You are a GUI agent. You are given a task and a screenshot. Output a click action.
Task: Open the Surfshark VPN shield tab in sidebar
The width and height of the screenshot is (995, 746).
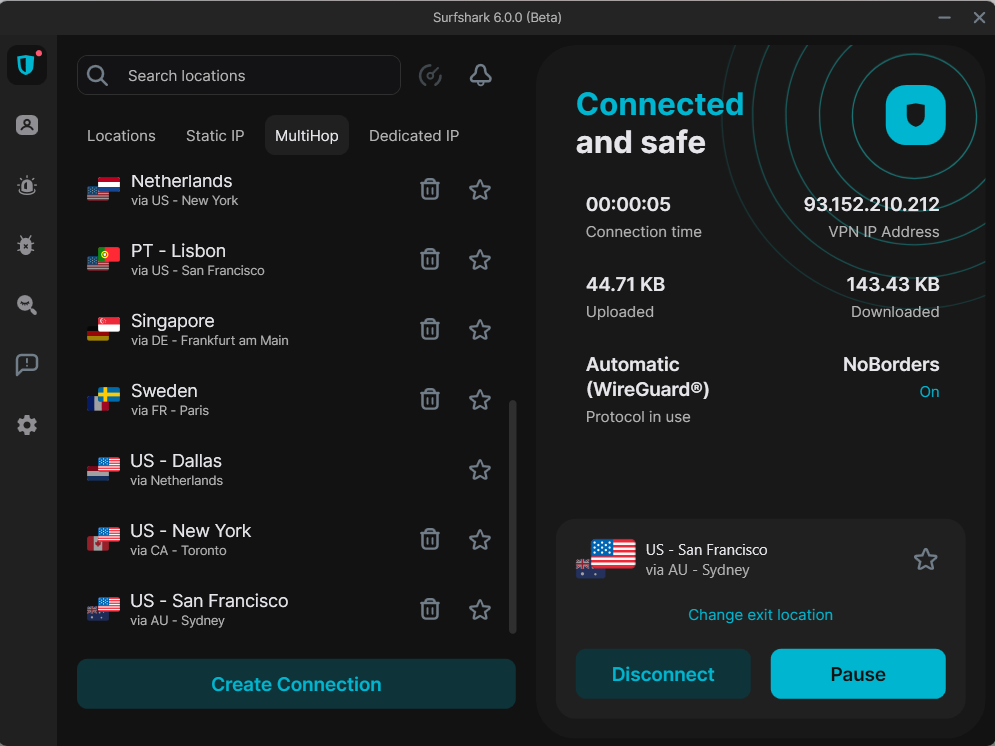coord(27,65)
